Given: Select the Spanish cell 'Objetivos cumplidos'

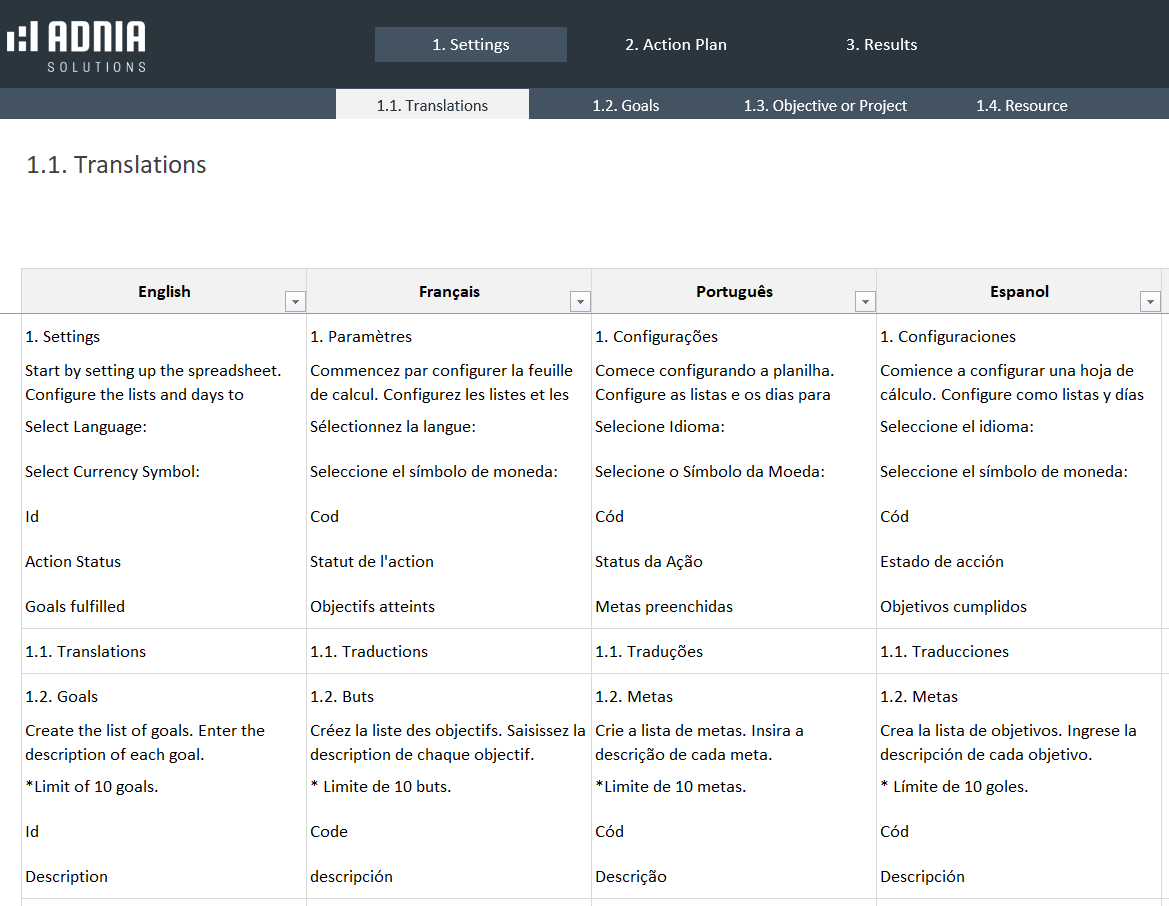Looking at the screenshot, I should click(x=953, y=607).
